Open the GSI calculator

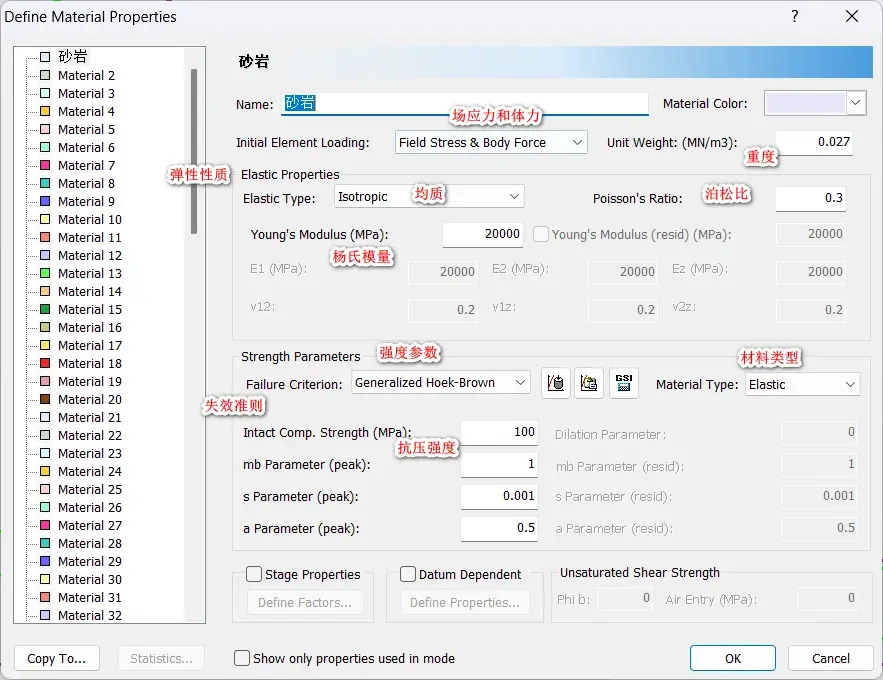pos(624,383)
